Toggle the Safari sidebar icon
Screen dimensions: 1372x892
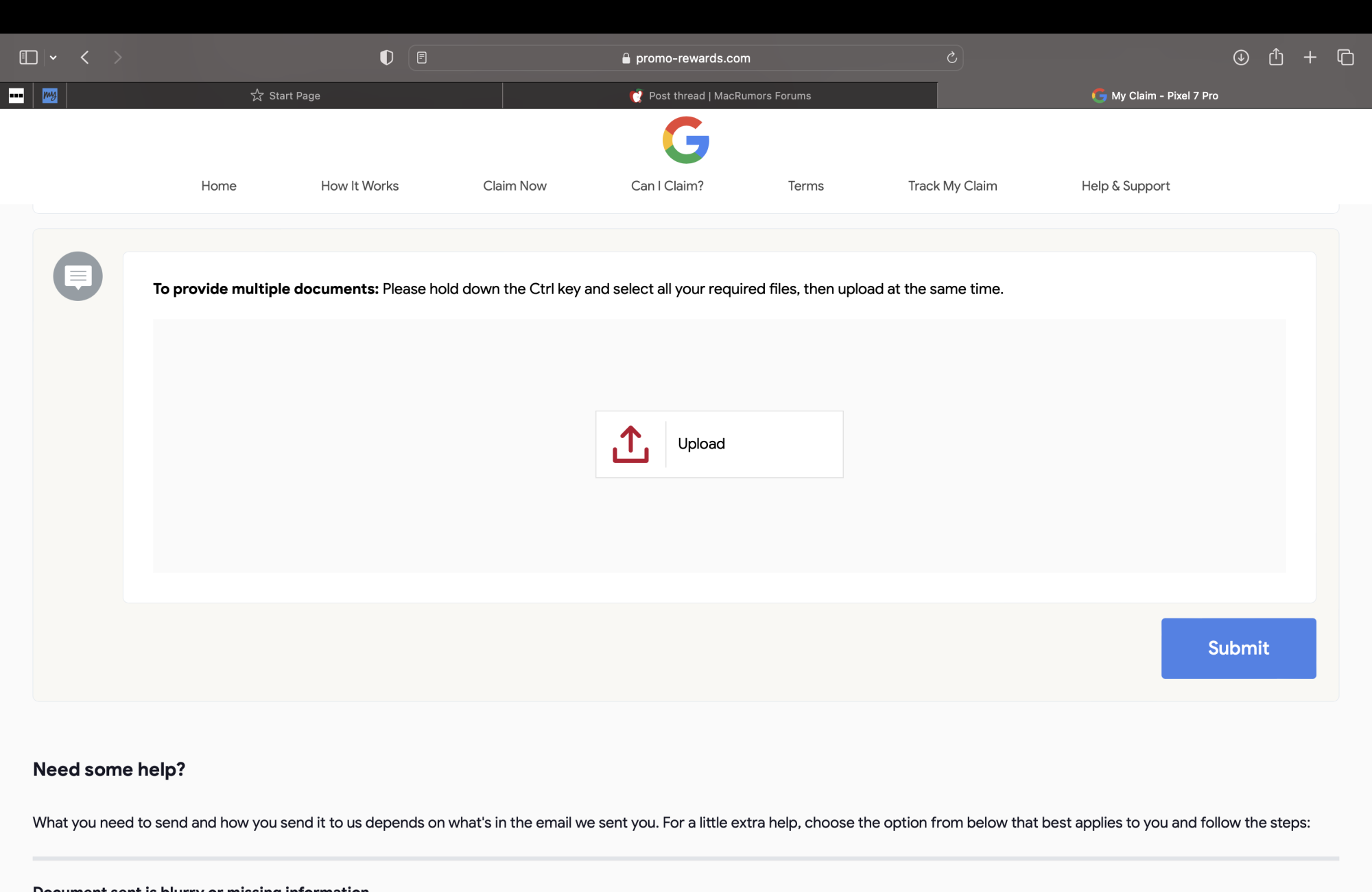28,58
